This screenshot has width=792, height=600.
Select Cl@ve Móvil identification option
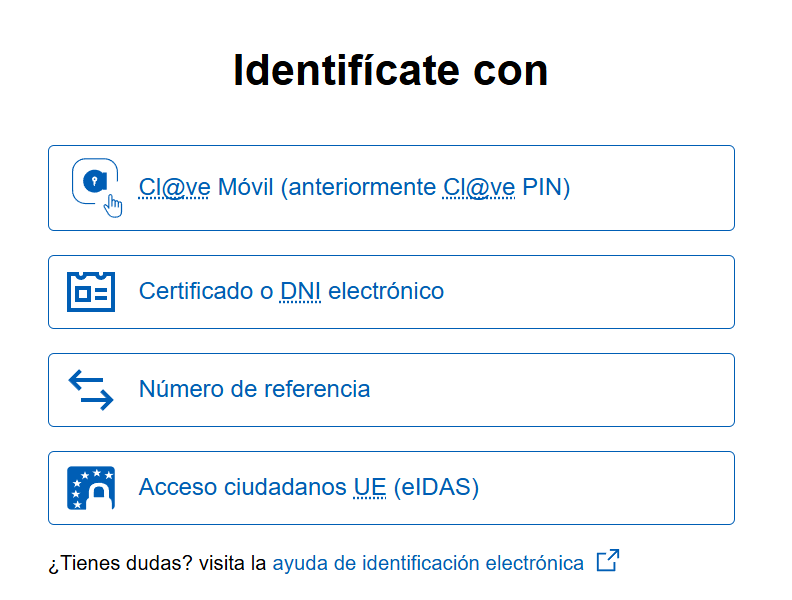[x=391, y=188]
